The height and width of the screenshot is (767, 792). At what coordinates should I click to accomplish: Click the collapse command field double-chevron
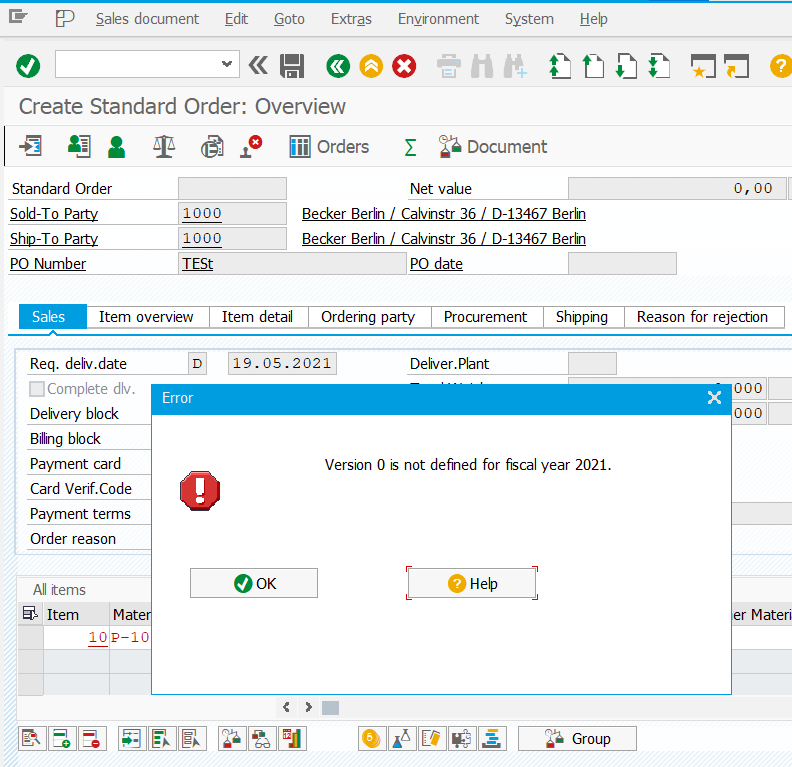click(x=258, y=65)
